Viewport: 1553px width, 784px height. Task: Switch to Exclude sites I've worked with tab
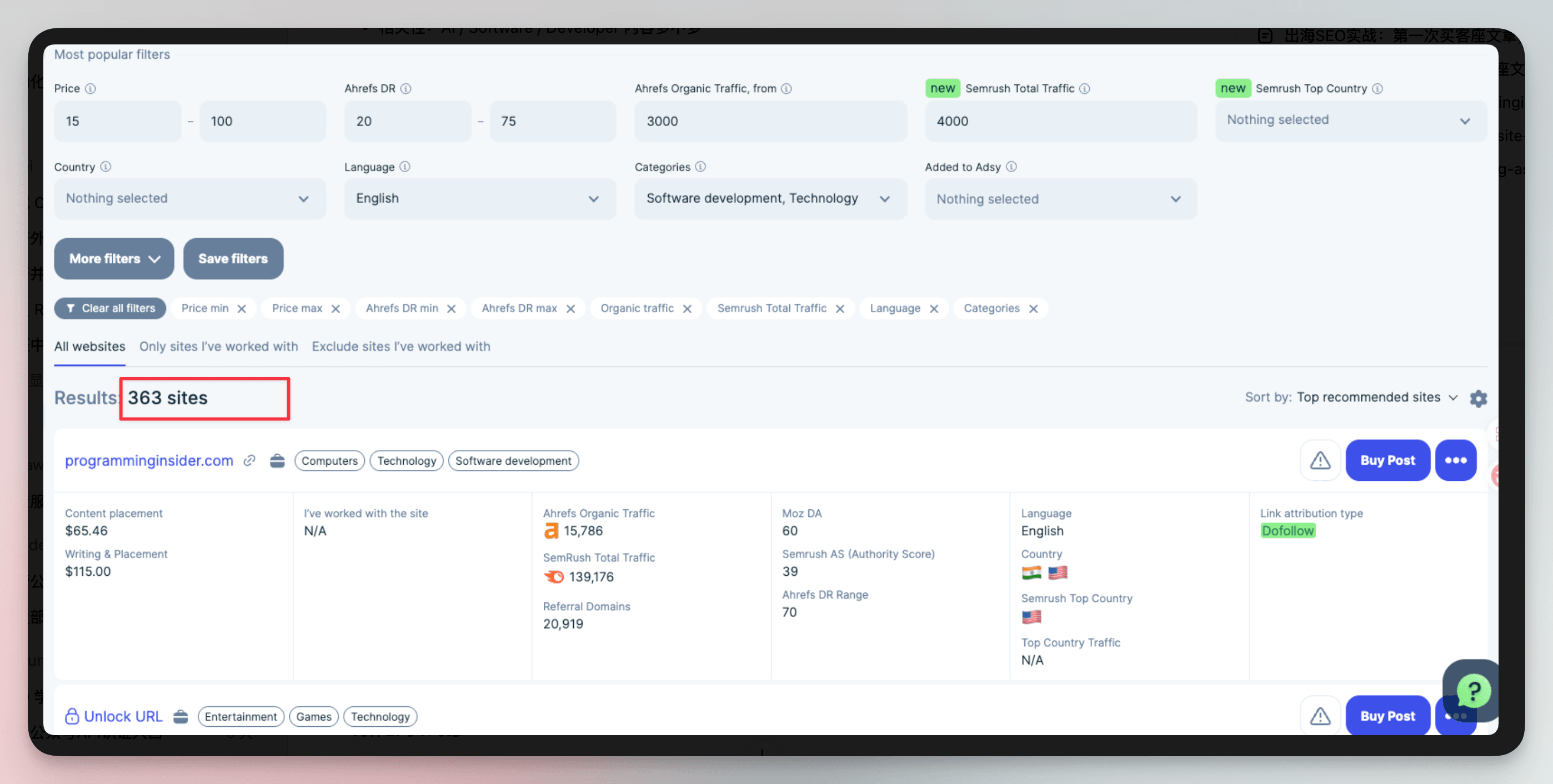pos(401,347)
